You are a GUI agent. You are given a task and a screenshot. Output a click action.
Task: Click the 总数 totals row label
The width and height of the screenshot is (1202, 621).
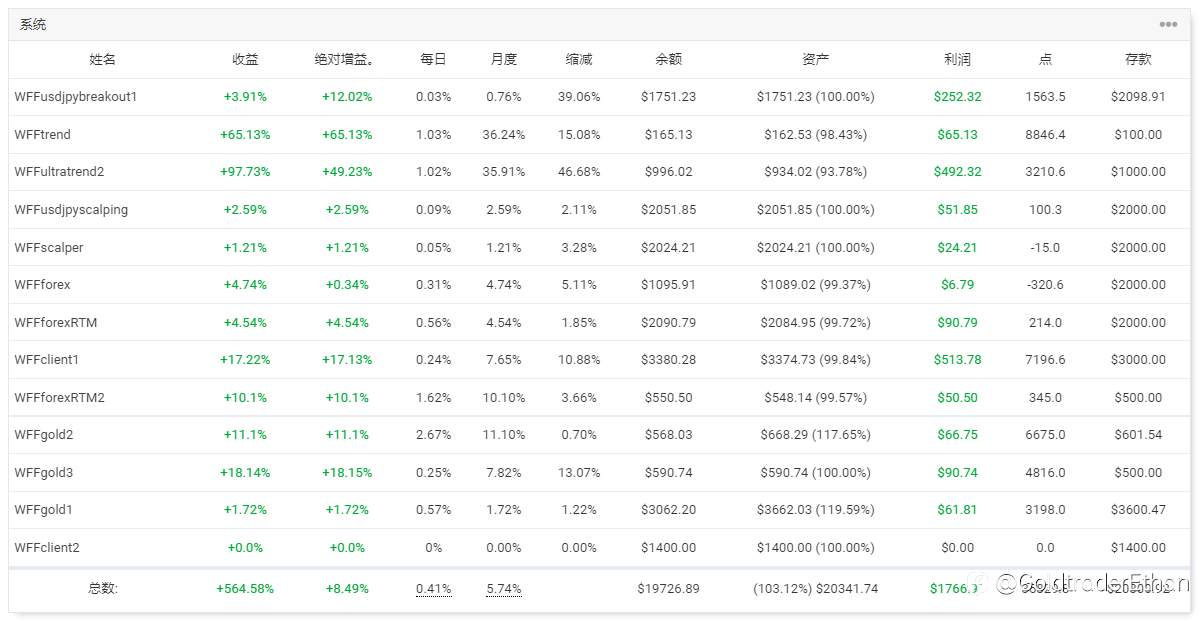[x=103, y=589]
